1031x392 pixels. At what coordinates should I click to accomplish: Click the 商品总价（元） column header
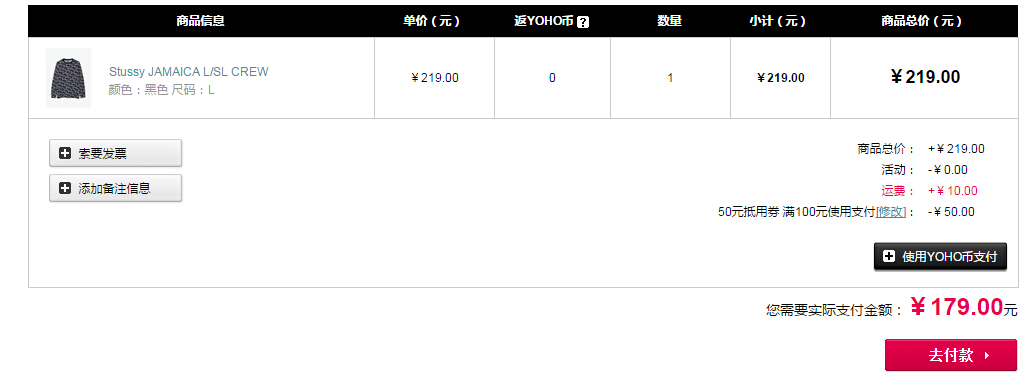pyautogui.click(x=922, y=21)
